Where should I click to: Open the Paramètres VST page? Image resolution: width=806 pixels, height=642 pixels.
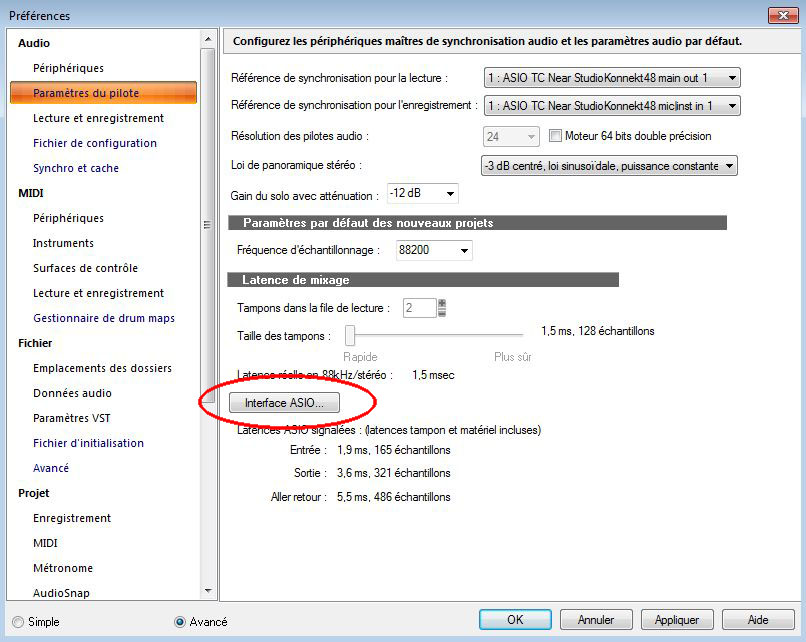[74, 418]
